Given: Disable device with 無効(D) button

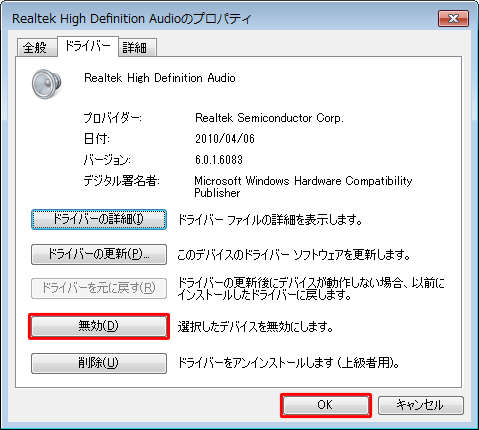Looking at the screenshot, I should pyautogui.click(x=99, y=326).
